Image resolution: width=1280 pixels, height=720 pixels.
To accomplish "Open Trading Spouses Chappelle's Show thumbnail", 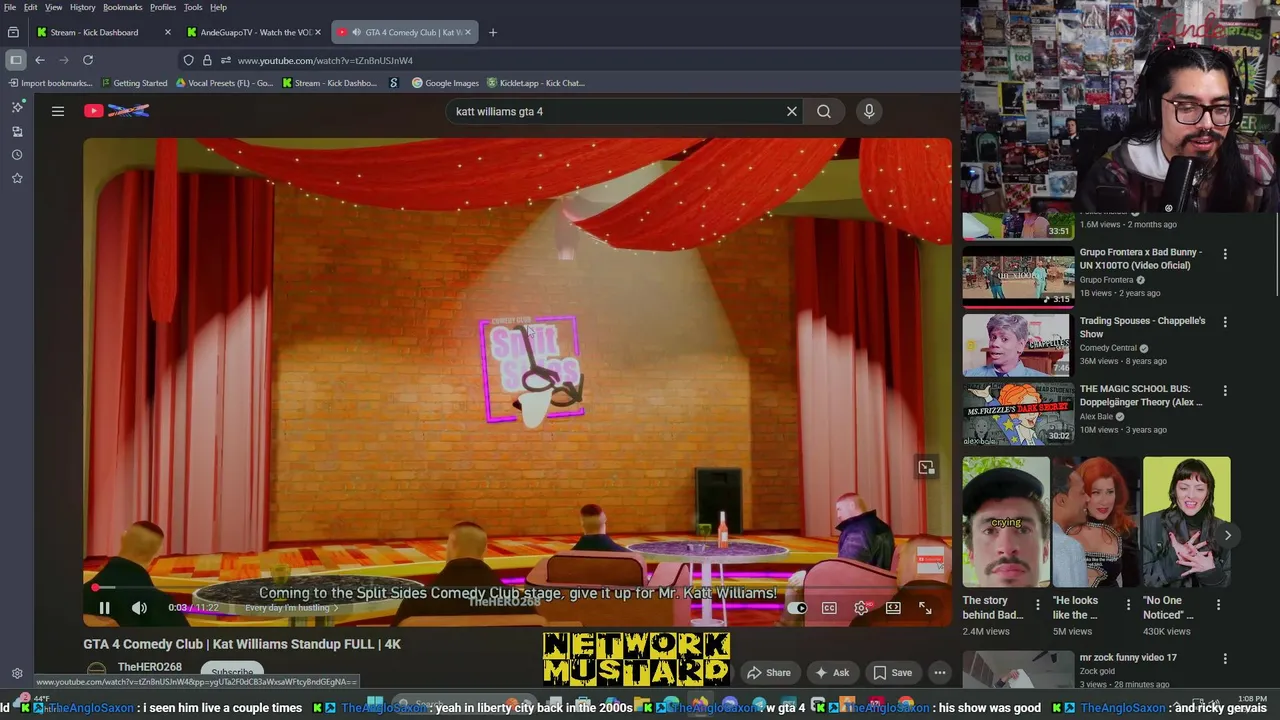I will click(x=1018, y=346).
